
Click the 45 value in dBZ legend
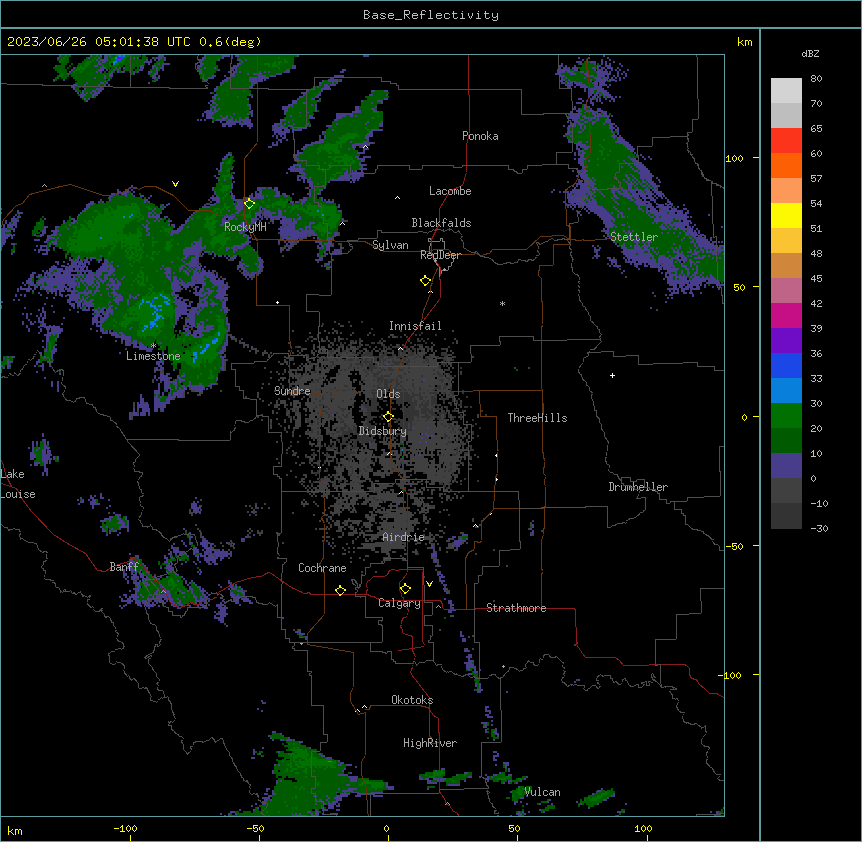point(816,279)
